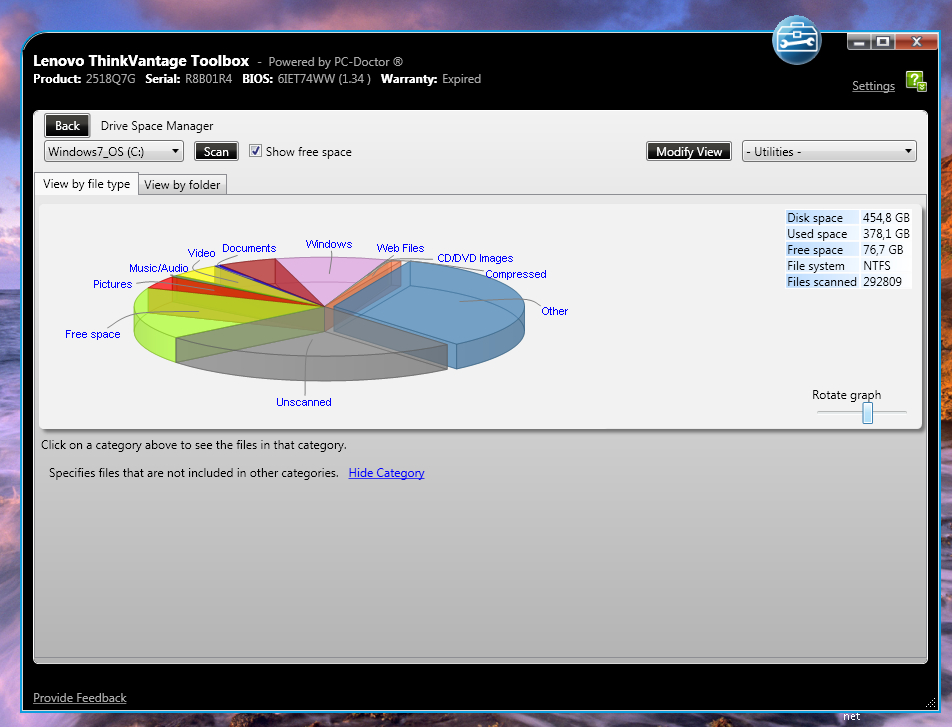
Task: Select the Music/Audio category label
Action: pos(158,268)
